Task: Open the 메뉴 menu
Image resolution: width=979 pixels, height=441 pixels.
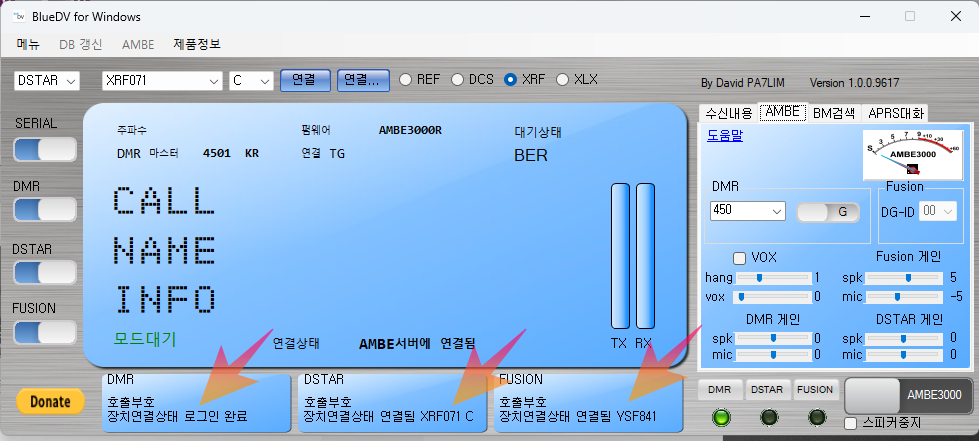Action: (x=27, y=44)
